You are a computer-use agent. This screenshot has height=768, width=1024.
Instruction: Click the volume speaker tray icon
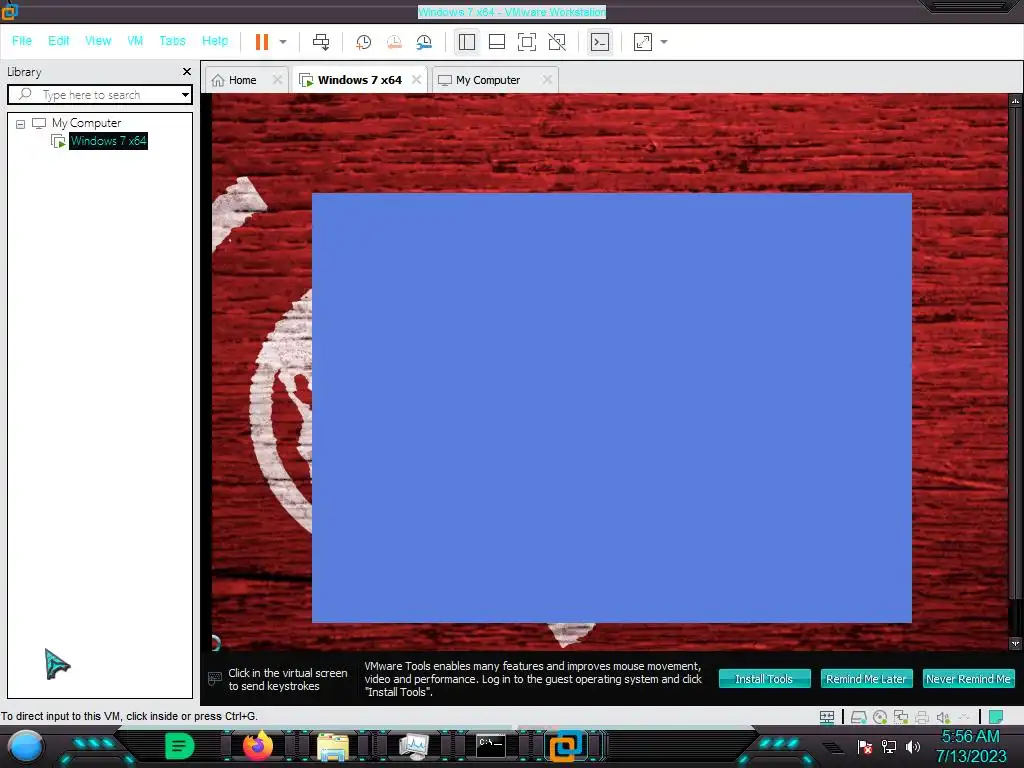click(912, 747)
